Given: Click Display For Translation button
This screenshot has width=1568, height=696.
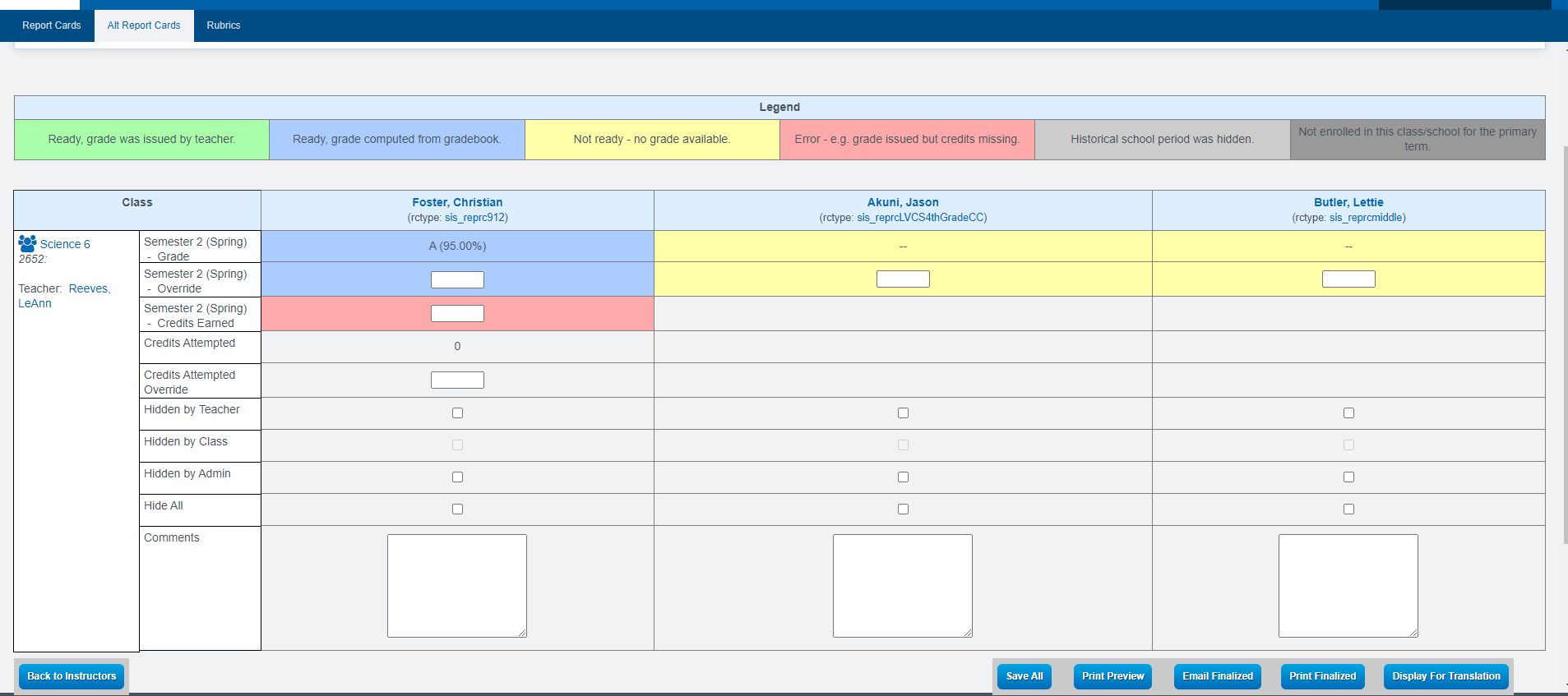Looking at the screenshot, I should 1445,676.
